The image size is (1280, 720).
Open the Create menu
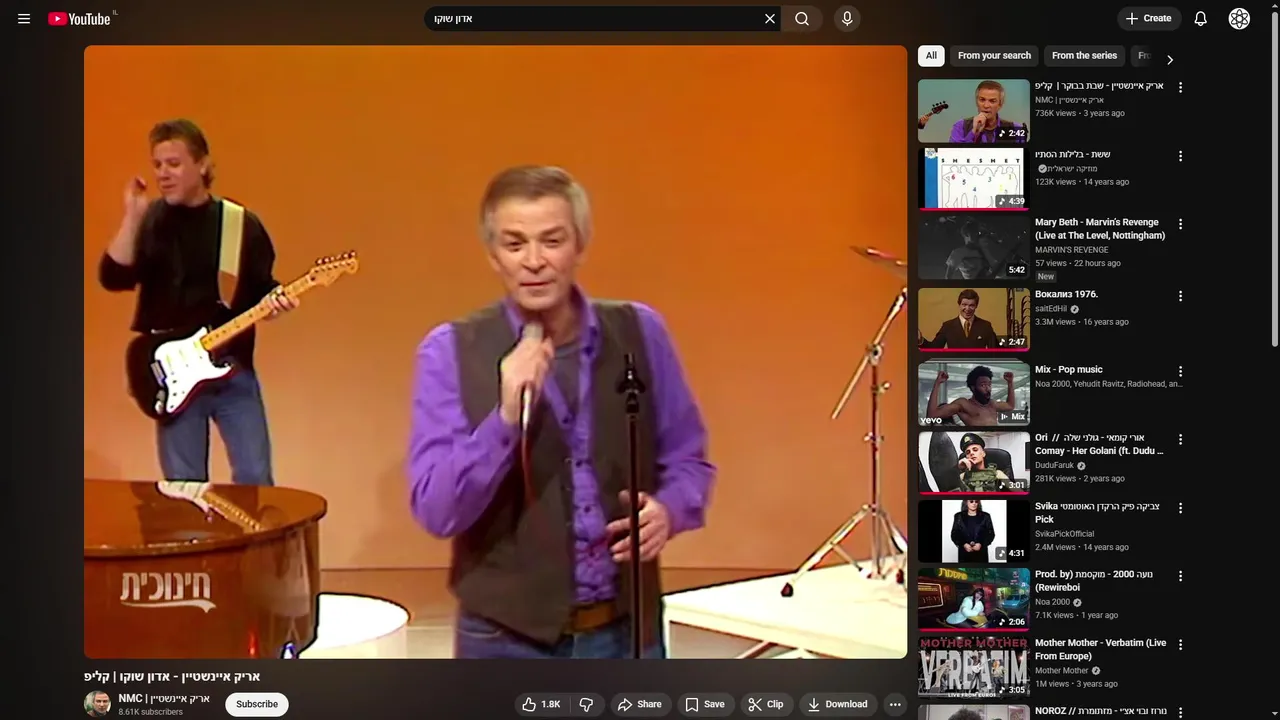coord(1149,19)
